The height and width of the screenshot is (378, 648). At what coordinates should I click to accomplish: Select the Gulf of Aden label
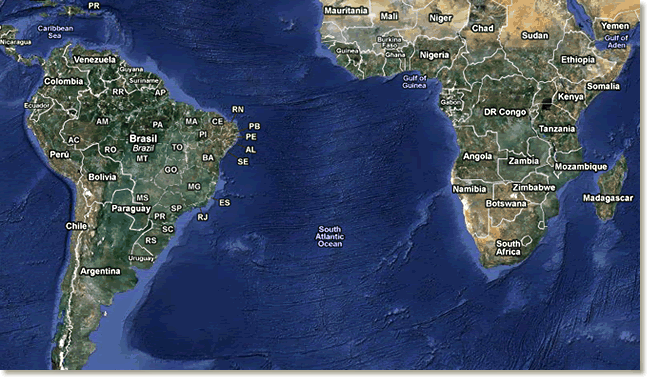(x=616, y=41)
